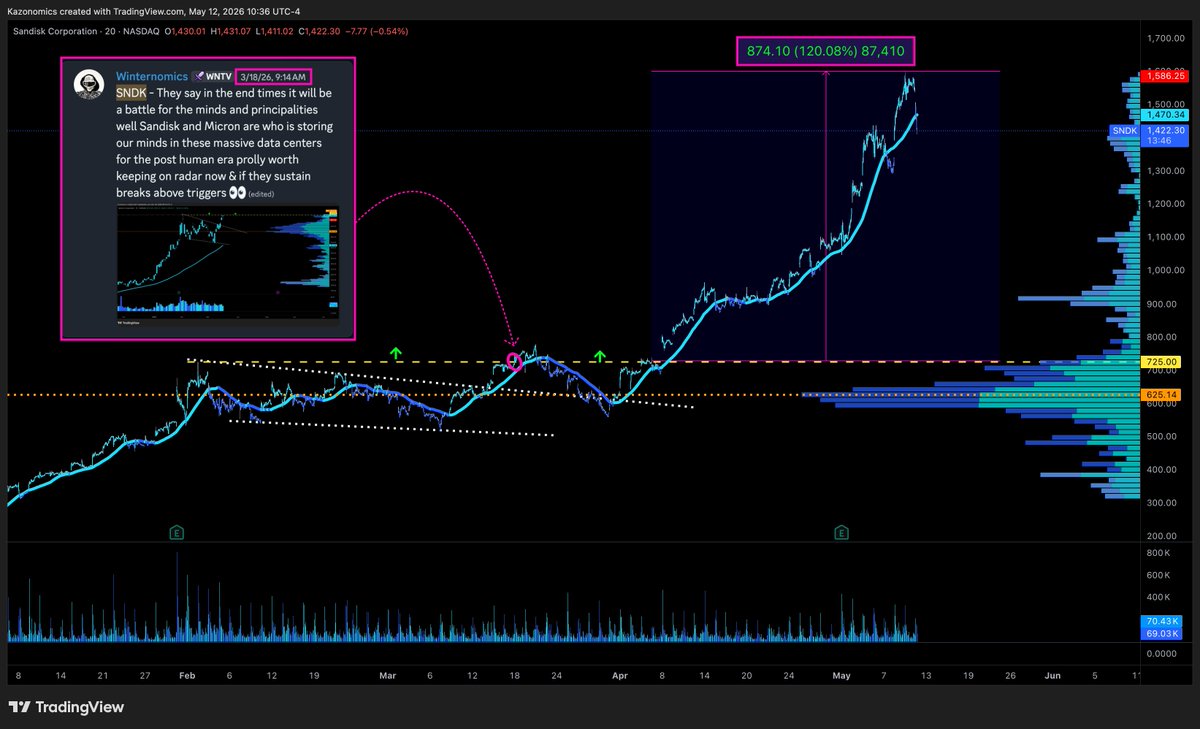Click the orange 625.14 price label
The height and width of the screenshot is (729, 1200).
(1160, 395)
